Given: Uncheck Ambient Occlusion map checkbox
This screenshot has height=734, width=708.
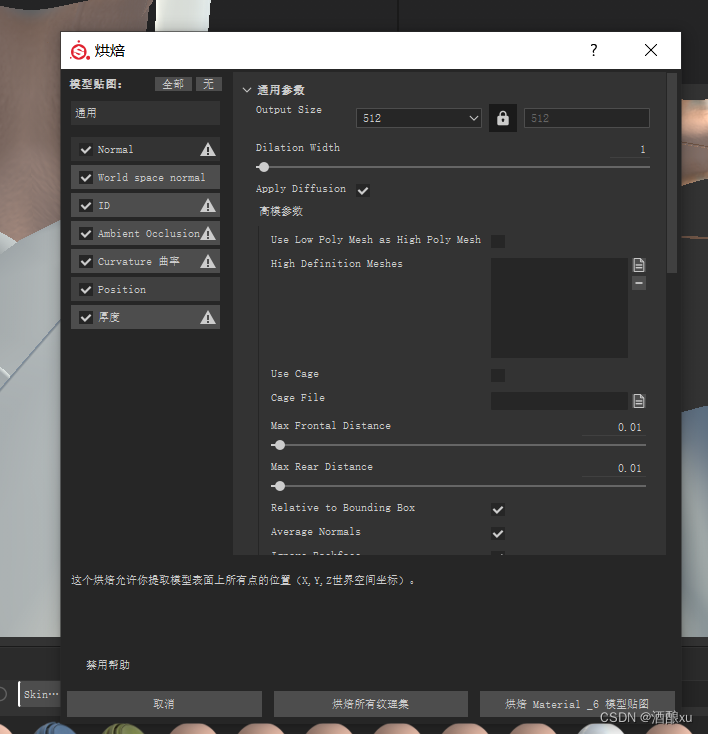Looking at the screenshot, I should (86, 234).
